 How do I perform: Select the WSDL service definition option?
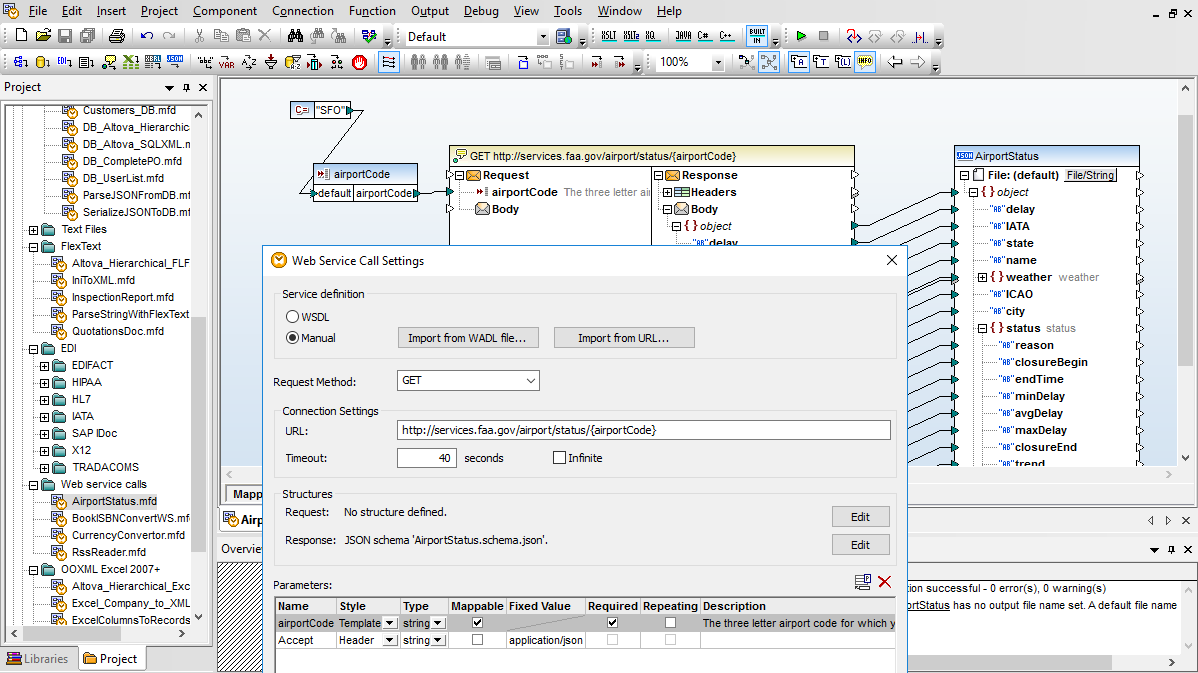[x=293, y=316]
